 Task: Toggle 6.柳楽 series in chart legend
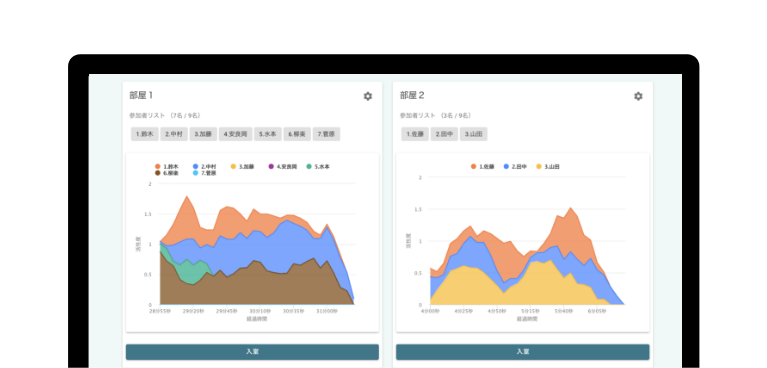click(x=167, y=173)
